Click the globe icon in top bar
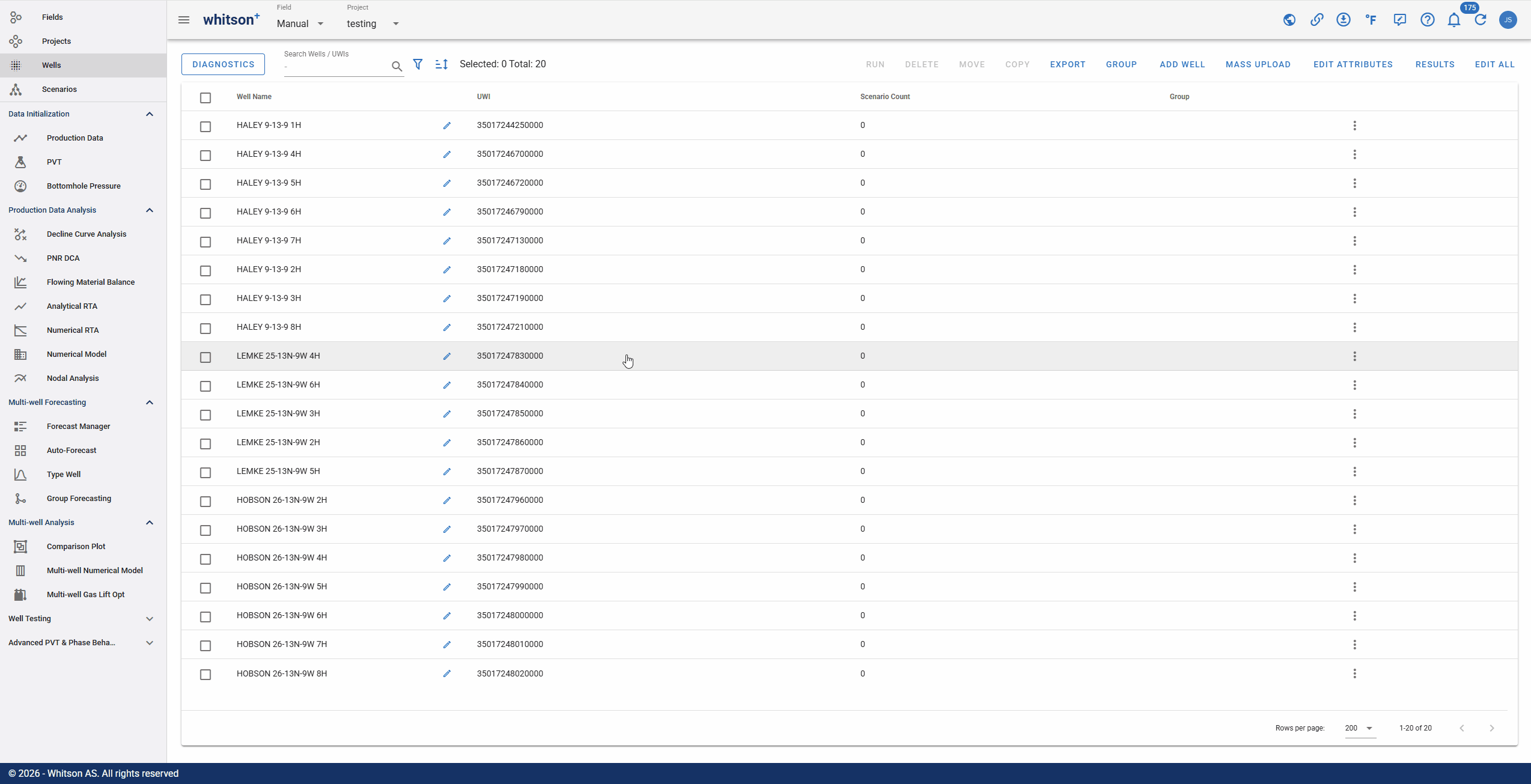Screen dimensions: 1531x784 (x=1289, y=20)
